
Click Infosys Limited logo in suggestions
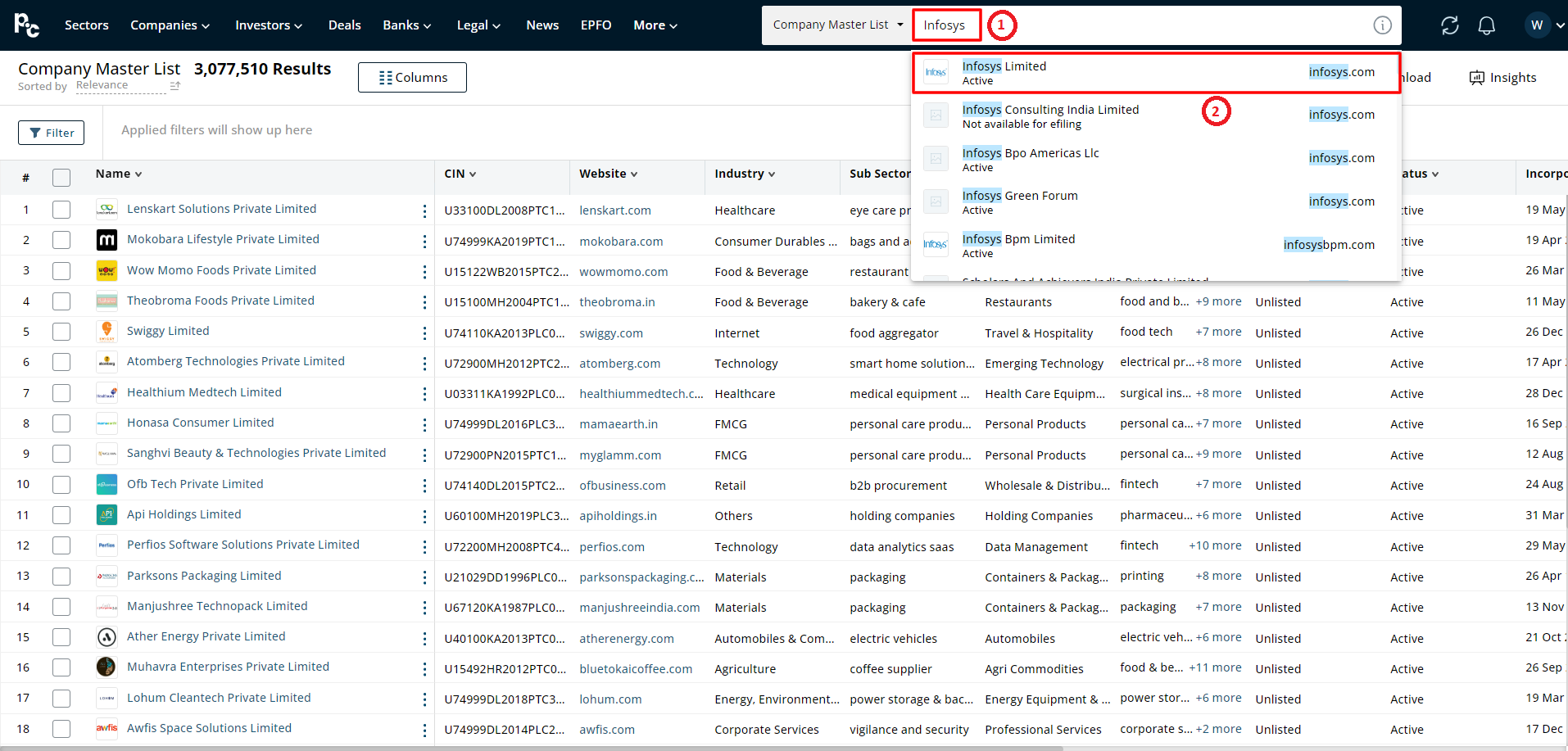(x=936, y=72)
